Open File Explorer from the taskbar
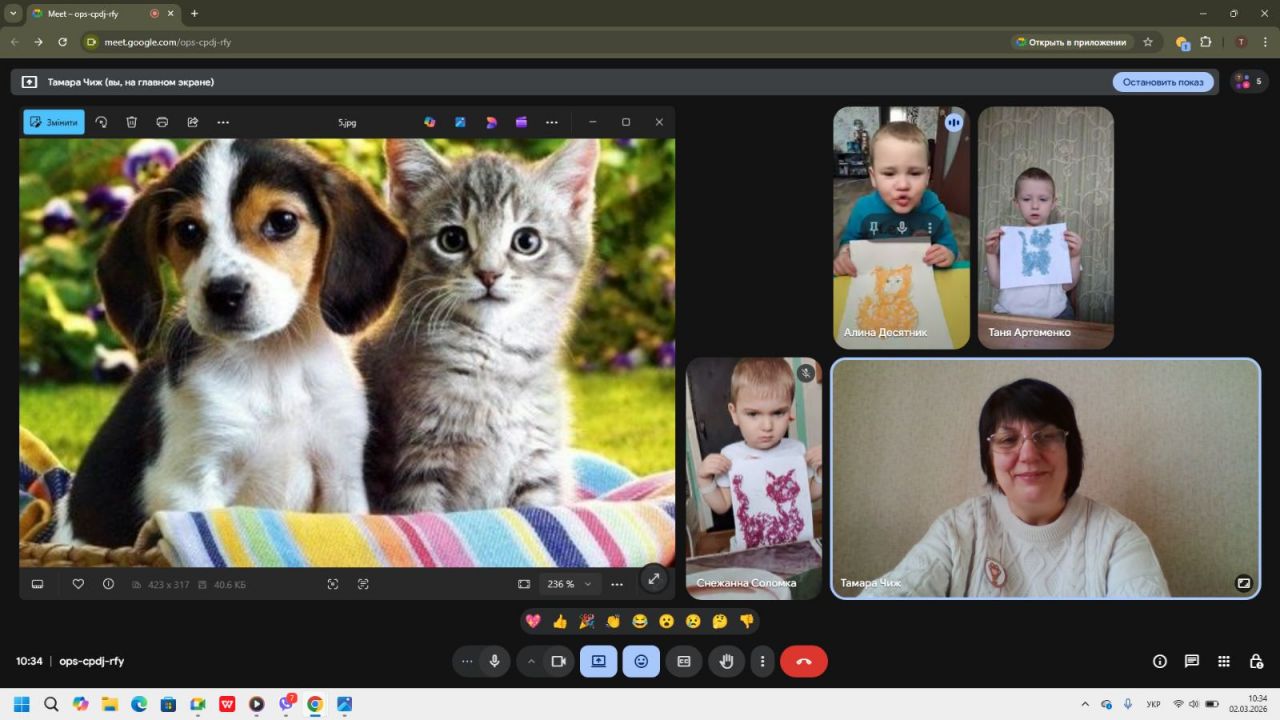The height and width of the screenshot is (720, 1280). [110, 704]
